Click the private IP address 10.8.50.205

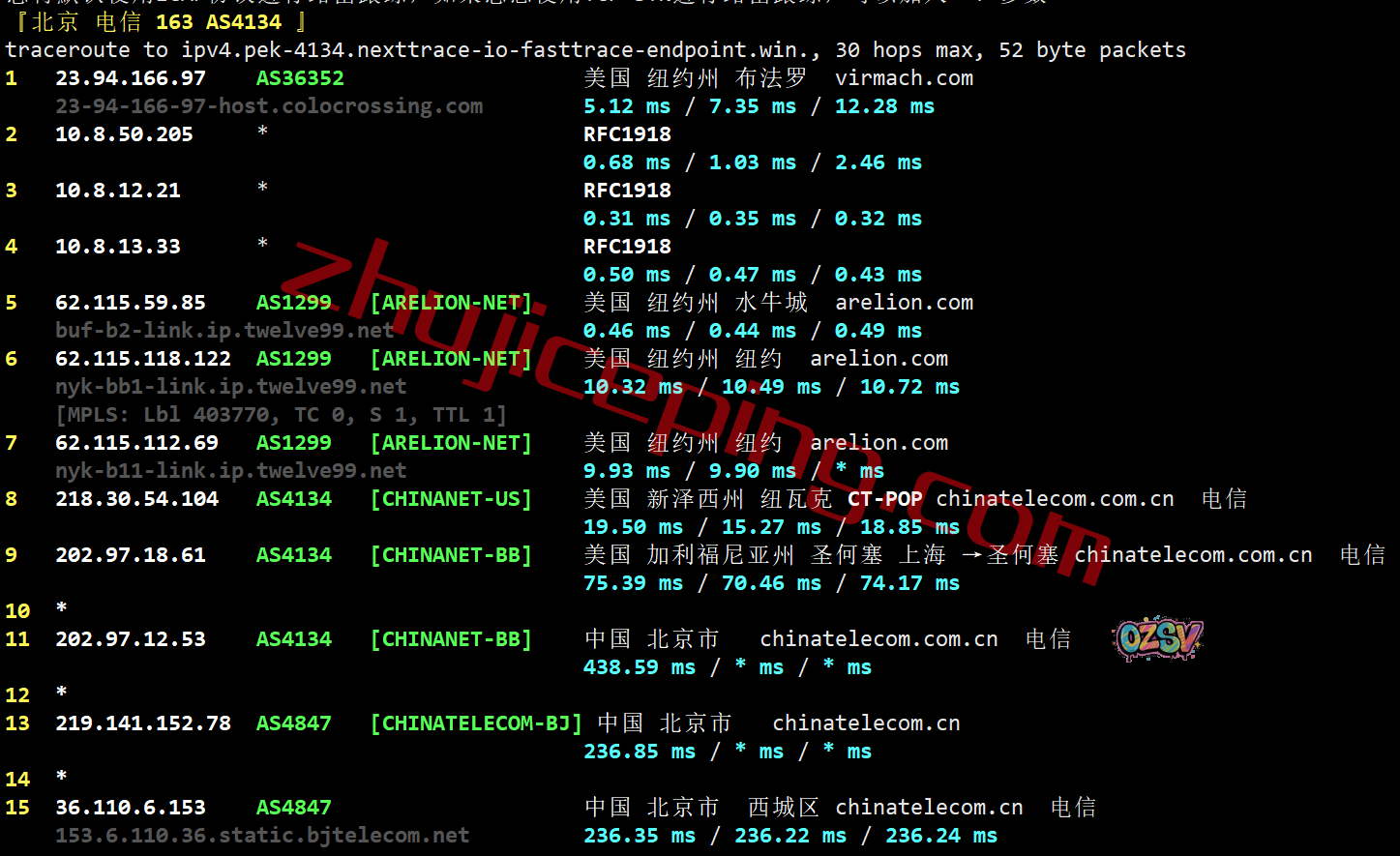click(x=124, y=134)
